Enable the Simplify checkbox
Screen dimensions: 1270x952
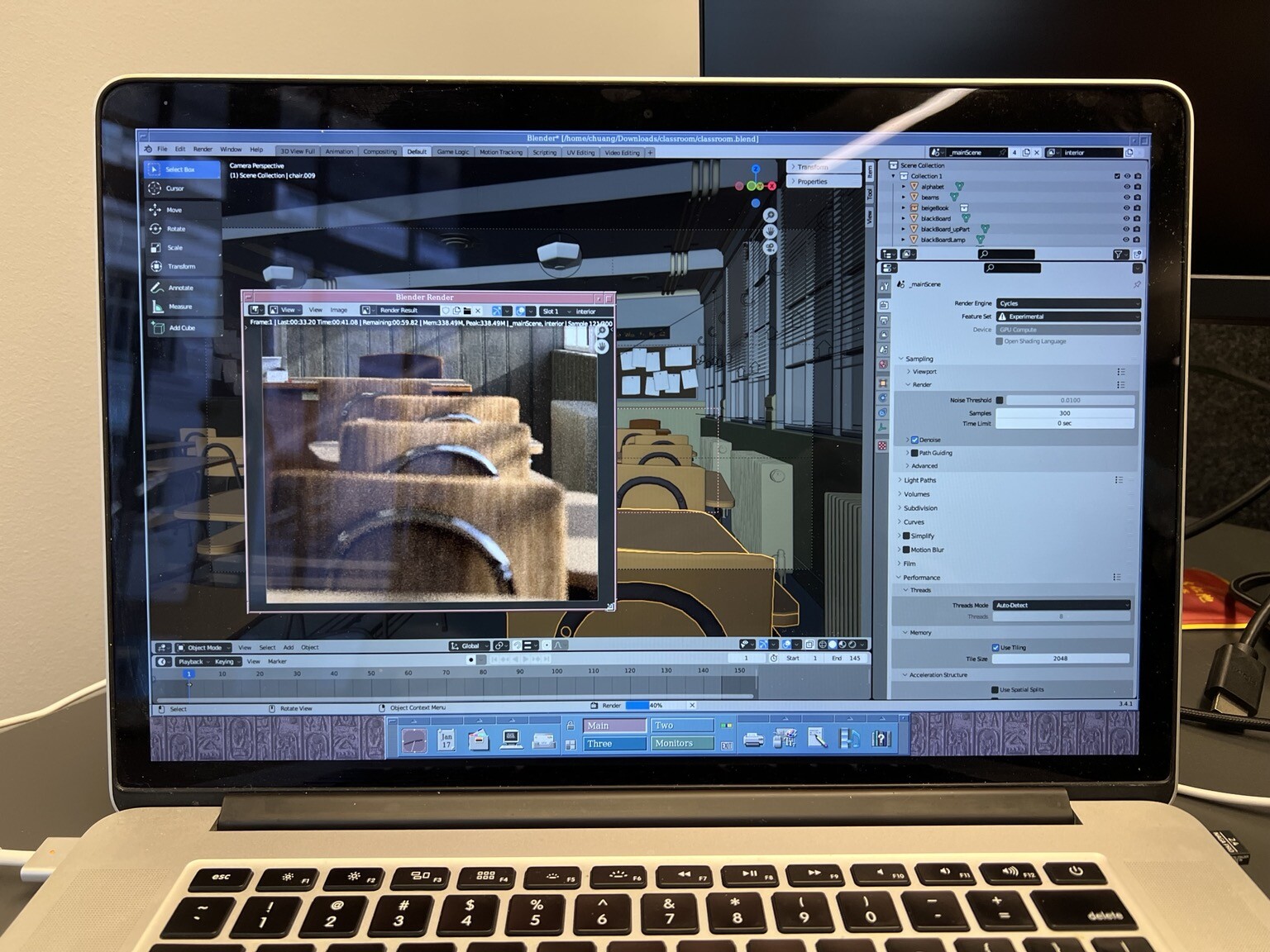[906, 535]
